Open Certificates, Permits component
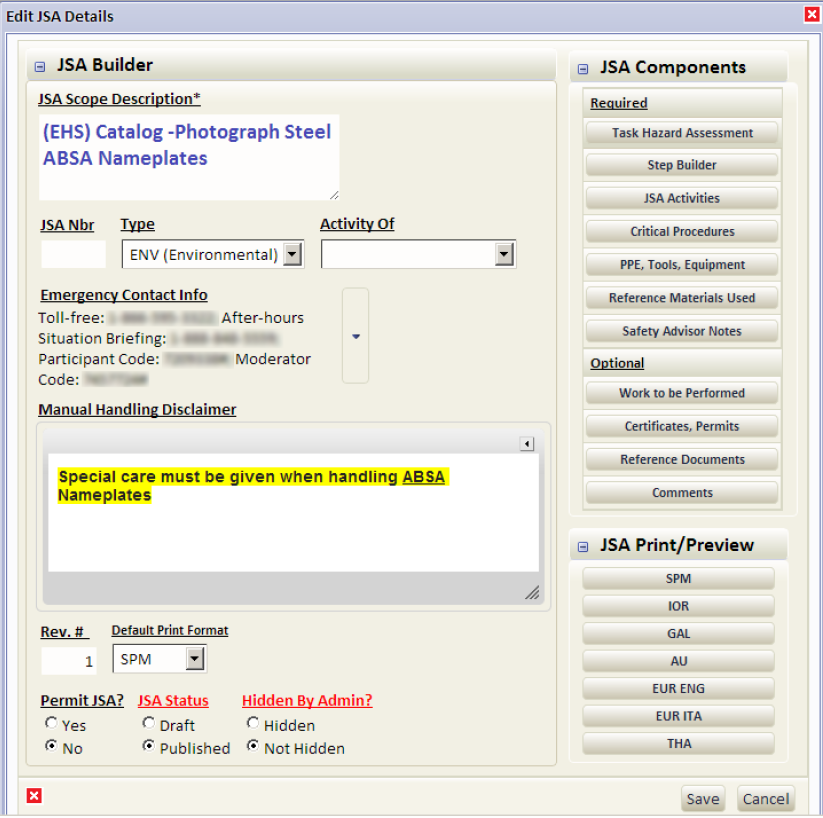Screen dimensions: 823x818 (682, 426)
